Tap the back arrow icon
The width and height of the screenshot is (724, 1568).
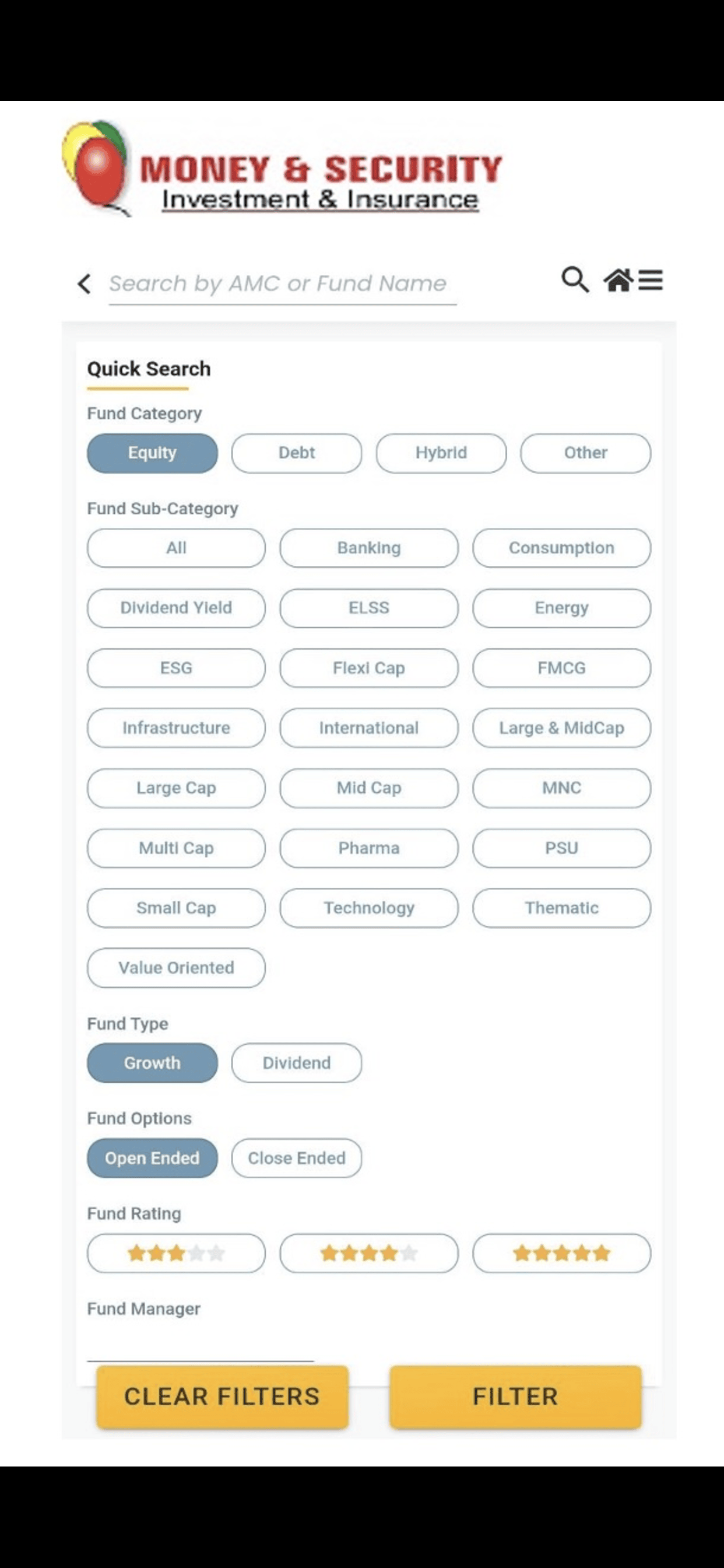point(85,283)
